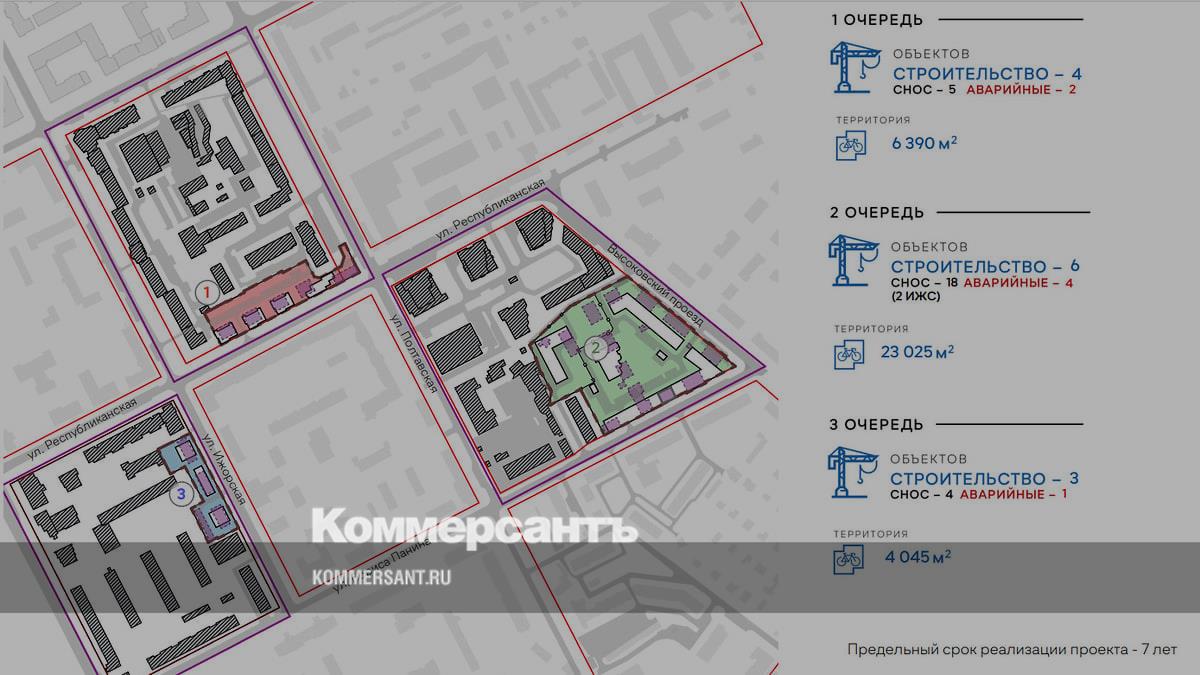Click the '1 ОЧЕРЕДЬ' heading
The height and width of the screenshot is (675, 1200).
(x=876, y=20)
